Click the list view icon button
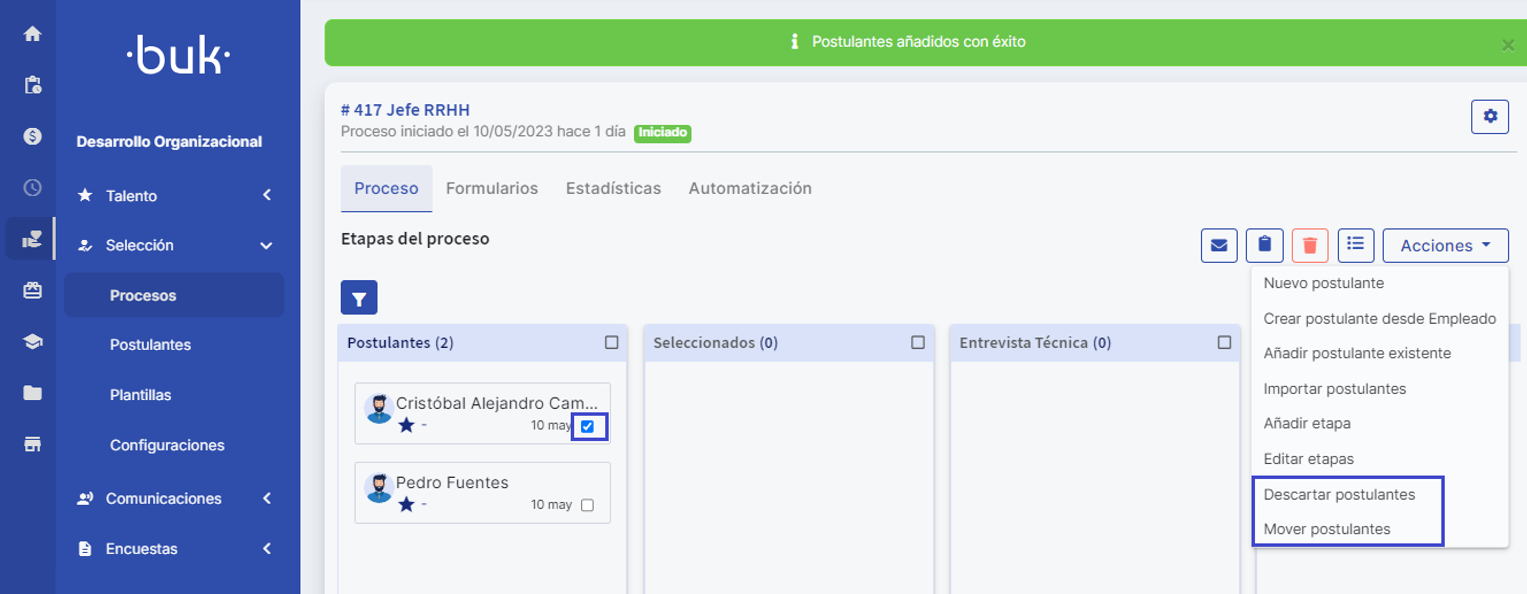Viewport: 1527px width, 594px height. click(1356, 245)
